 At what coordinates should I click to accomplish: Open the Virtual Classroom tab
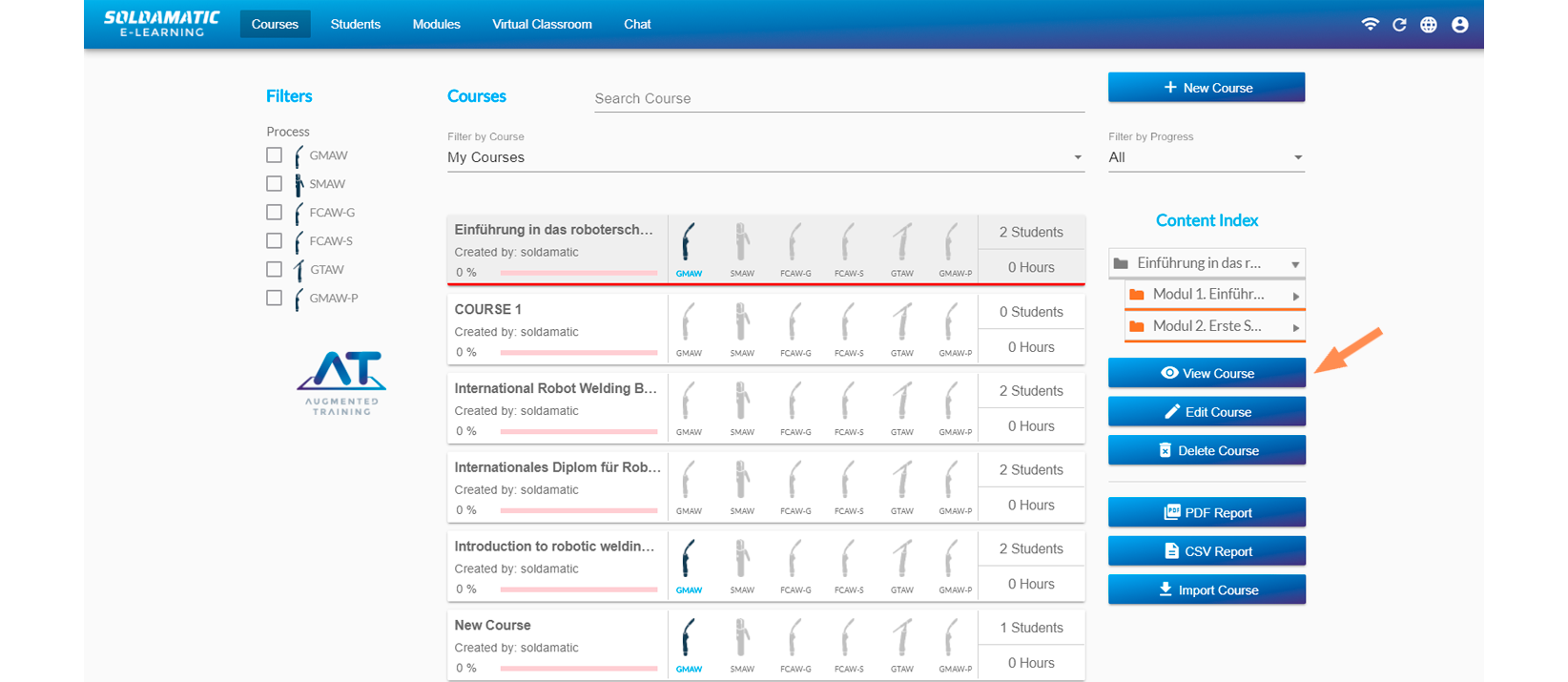pos(542,24)
